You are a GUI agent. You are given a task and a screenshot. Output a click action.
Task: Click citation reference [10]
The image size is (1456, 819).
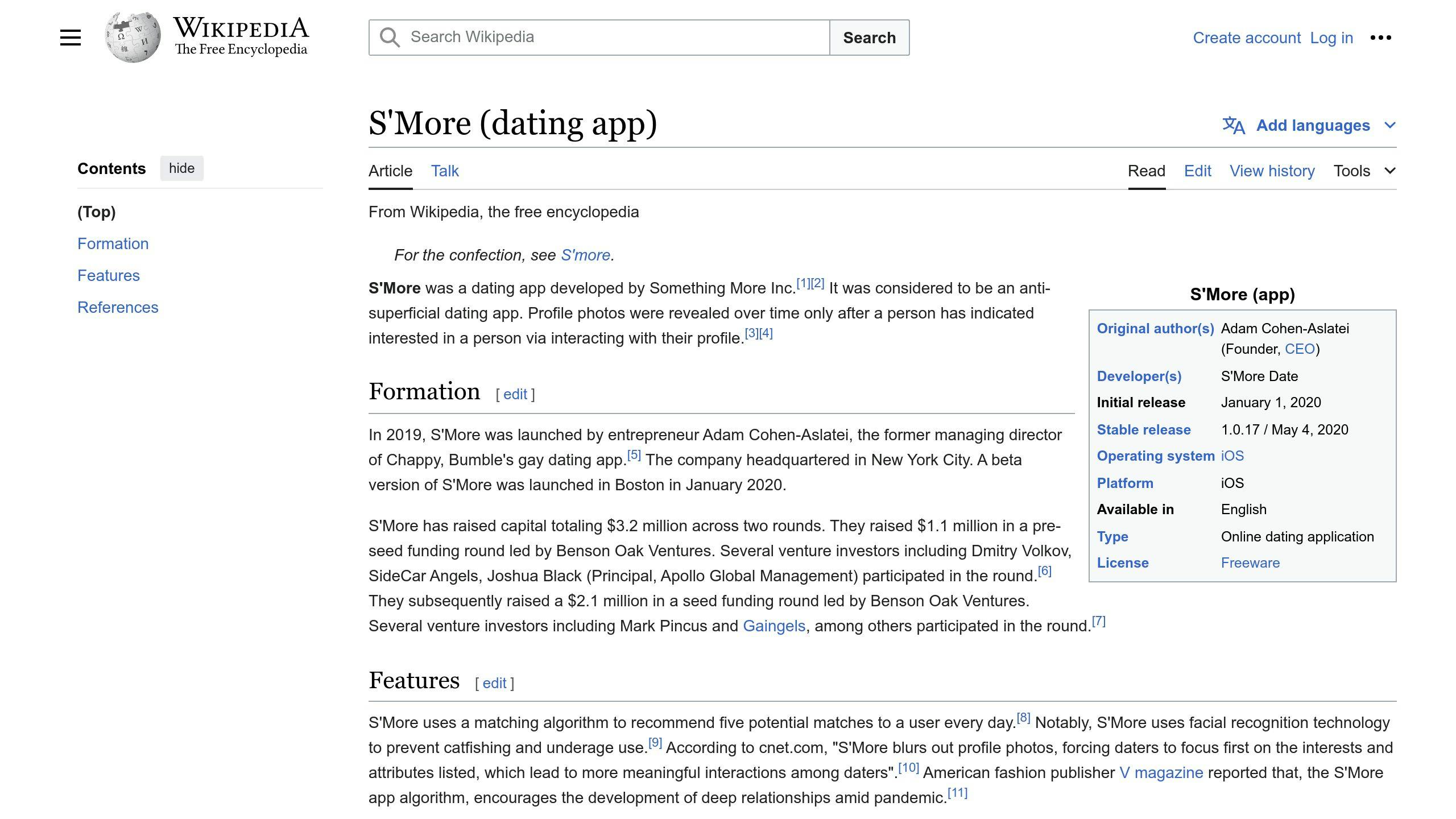pos(909,768)
